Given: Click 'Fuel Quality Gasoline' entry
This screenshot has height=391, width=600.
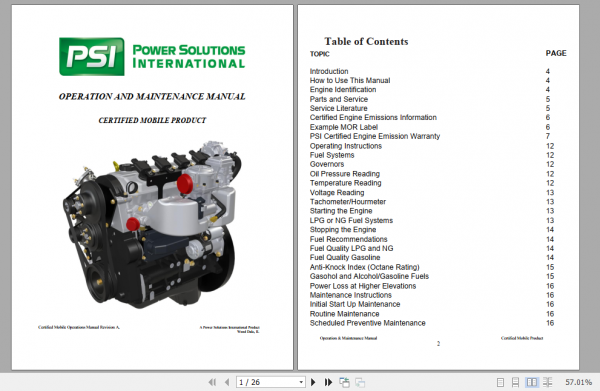Looking at the screenshot, I should [x=345, y=257].
